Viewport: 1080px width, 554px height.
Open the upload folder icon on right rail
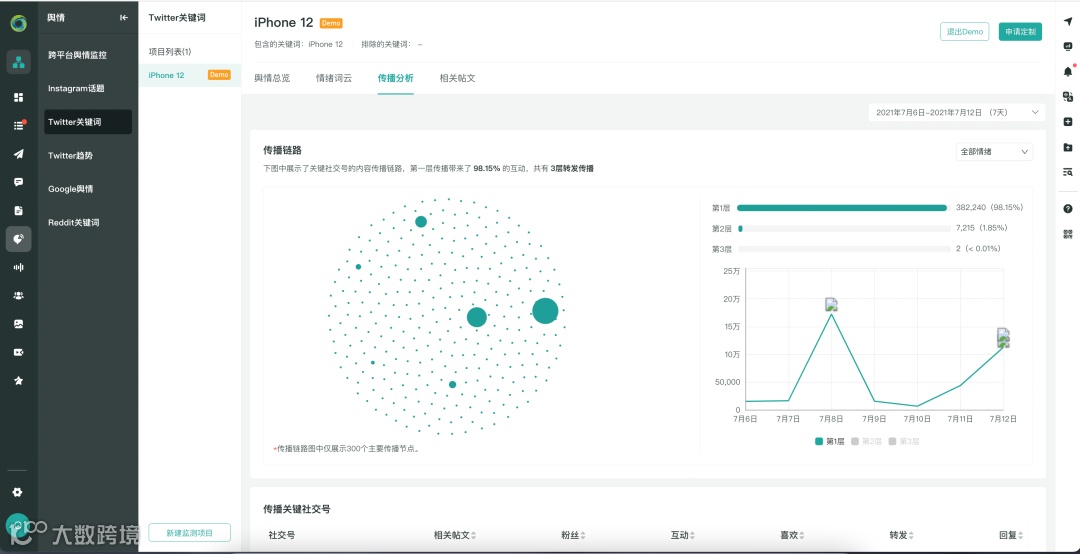[x=1068, y=147]
